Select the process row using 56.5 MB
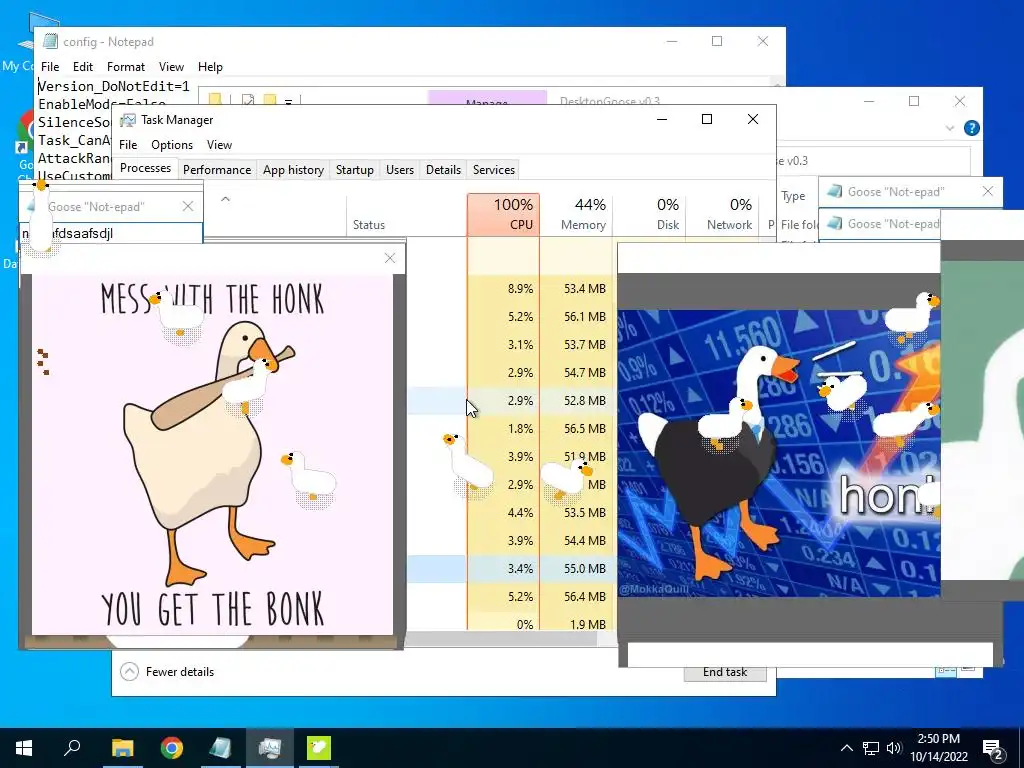Viewport: 1024px width, 768px height. (x=511, y=429)
